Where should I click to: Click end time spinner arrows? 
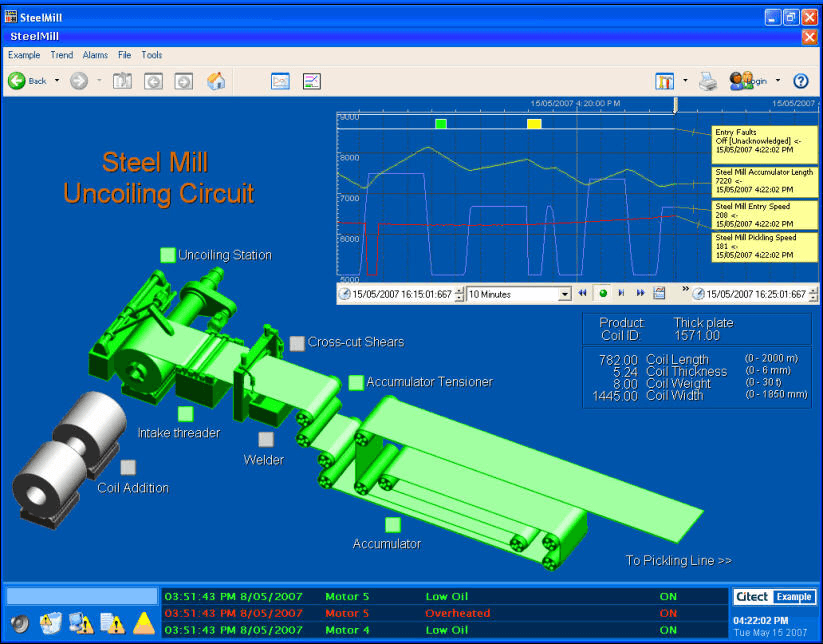(x=814, y=294)
